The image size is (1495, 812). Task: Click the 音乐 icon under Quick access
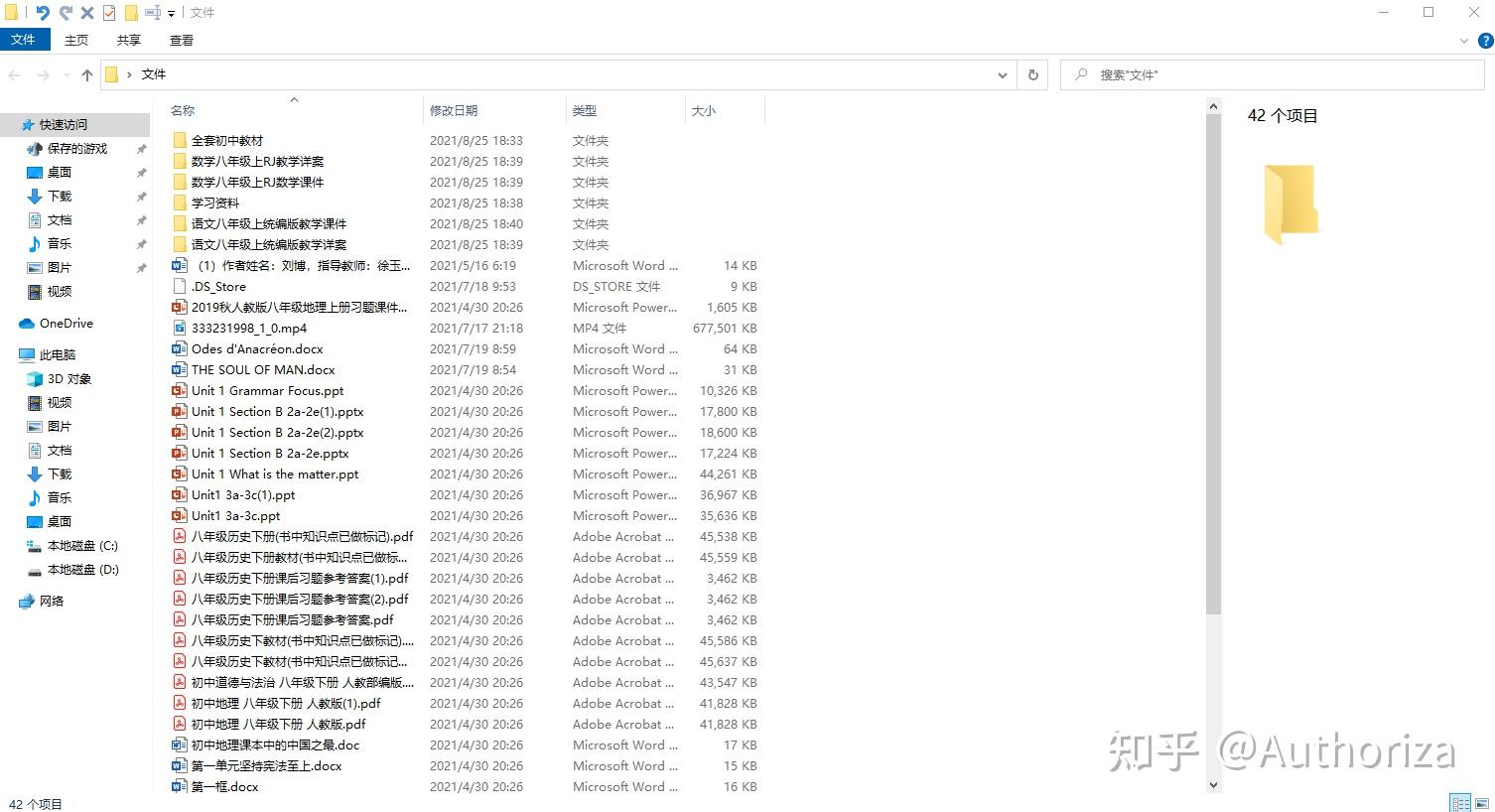coord(35,243)
